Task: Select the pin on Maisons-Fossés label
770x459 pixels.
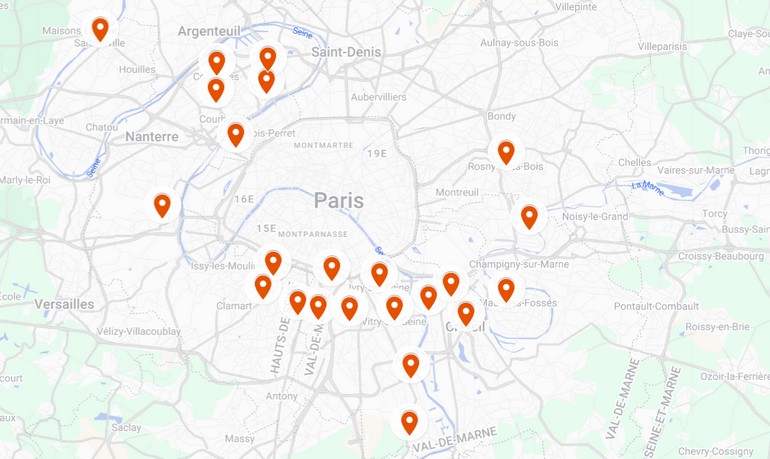Action: pyautogui.click(x=506, y=290)
